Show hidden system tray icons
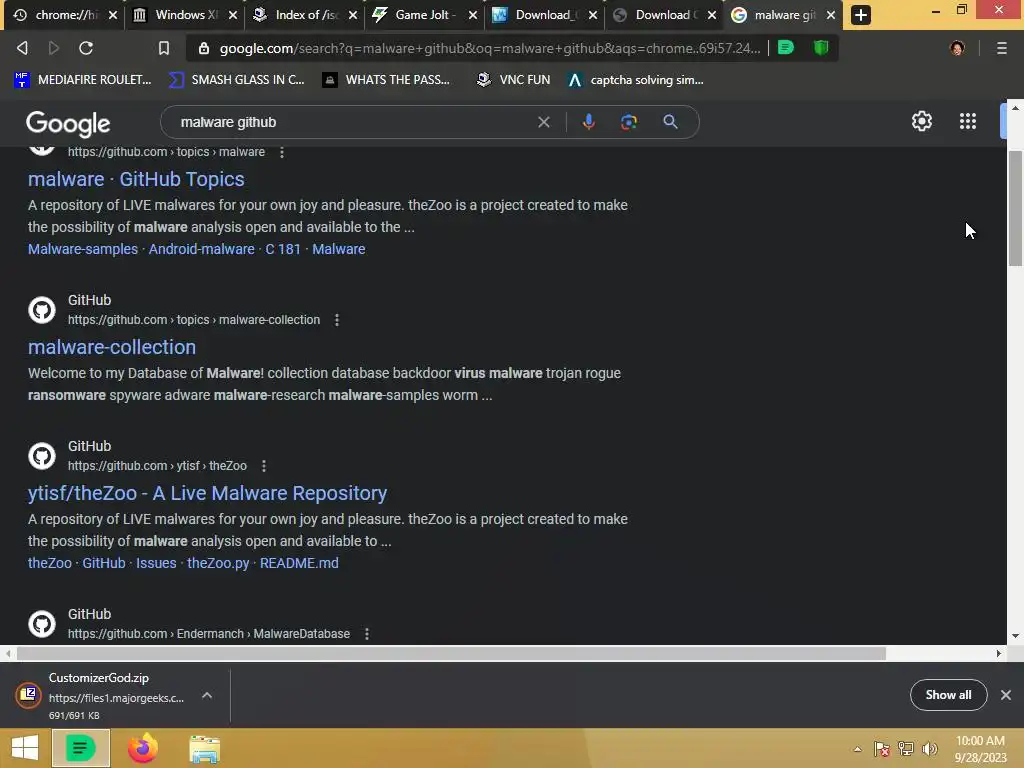The width and height of the screenshot is (1024, 768). pyautogui.click(x=857, y=749)
